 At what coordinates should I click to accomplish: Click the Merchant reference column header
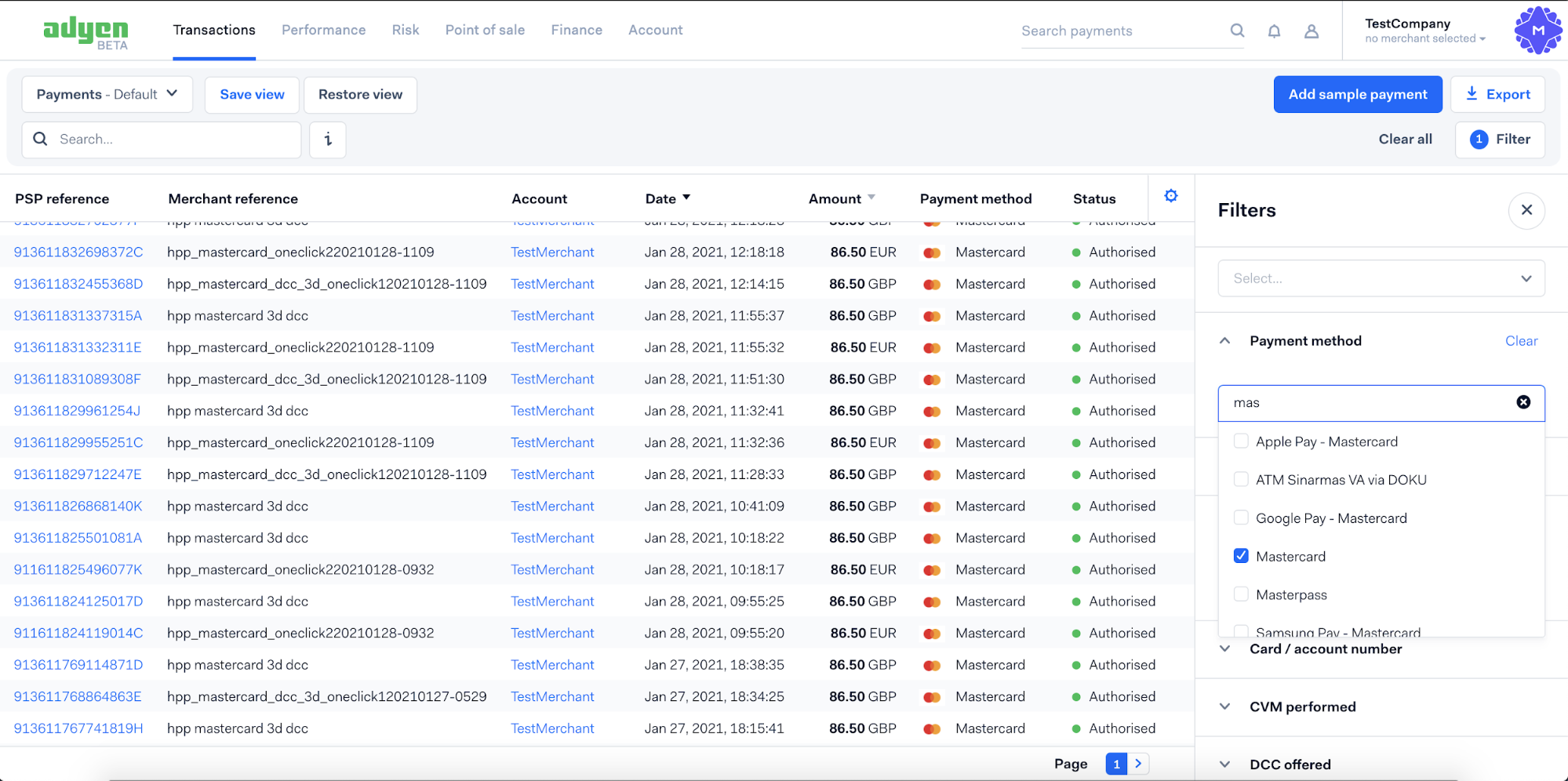click(233, 199)
